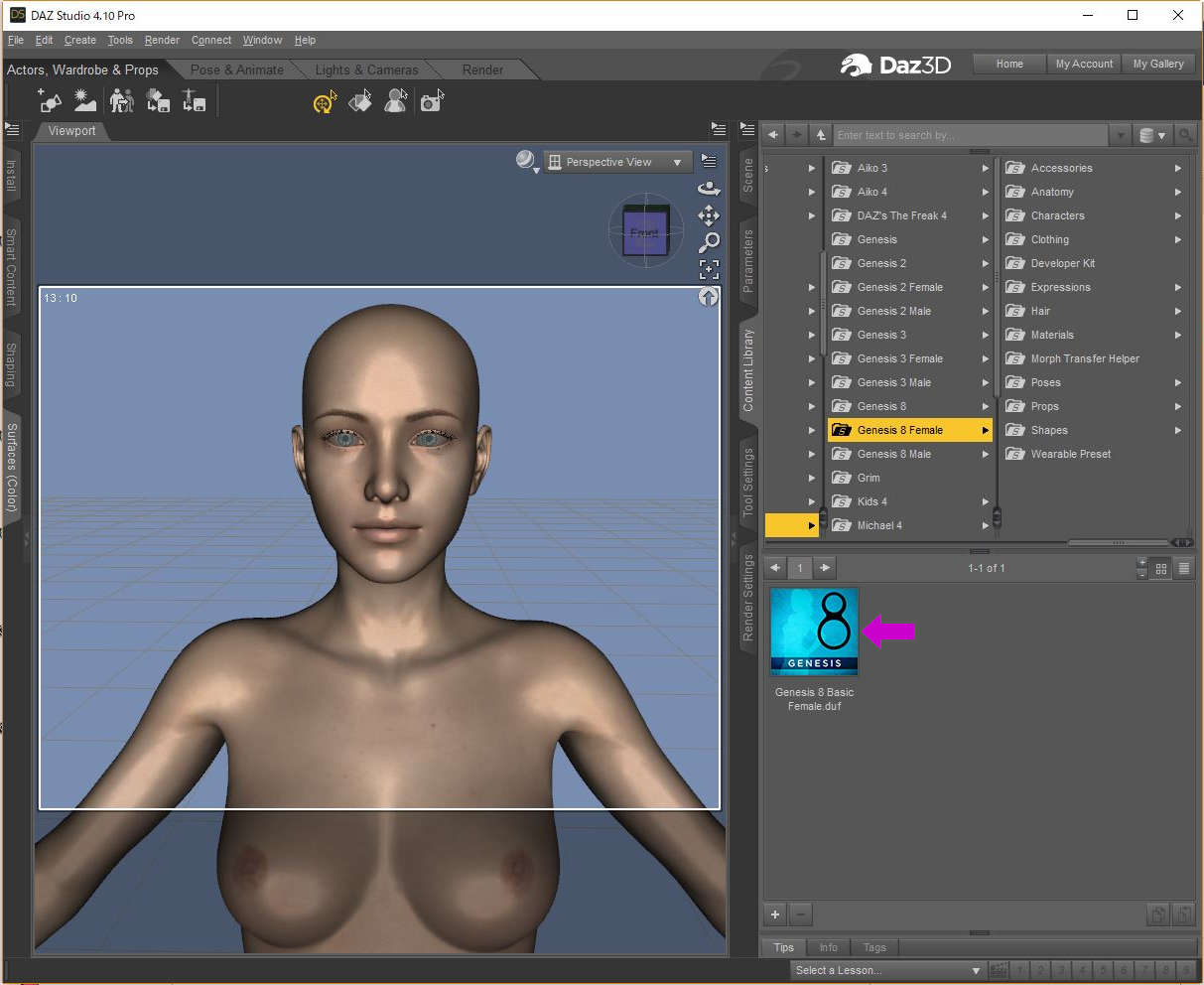Open the Parameters side tab

coord(748,259)
